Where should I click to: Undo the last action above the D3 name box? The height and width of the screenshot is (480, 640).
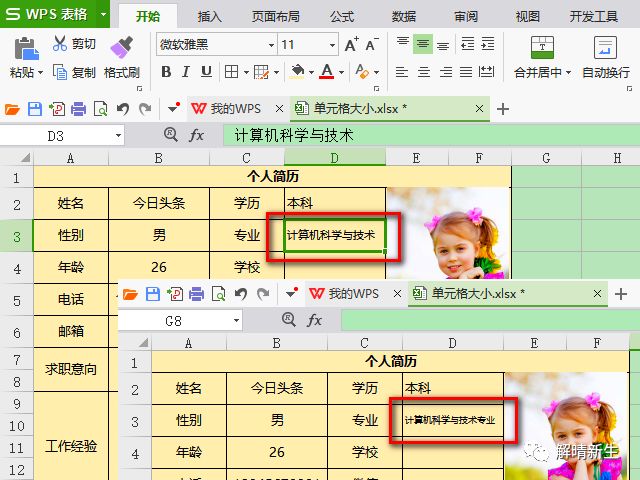coord(122,109)
